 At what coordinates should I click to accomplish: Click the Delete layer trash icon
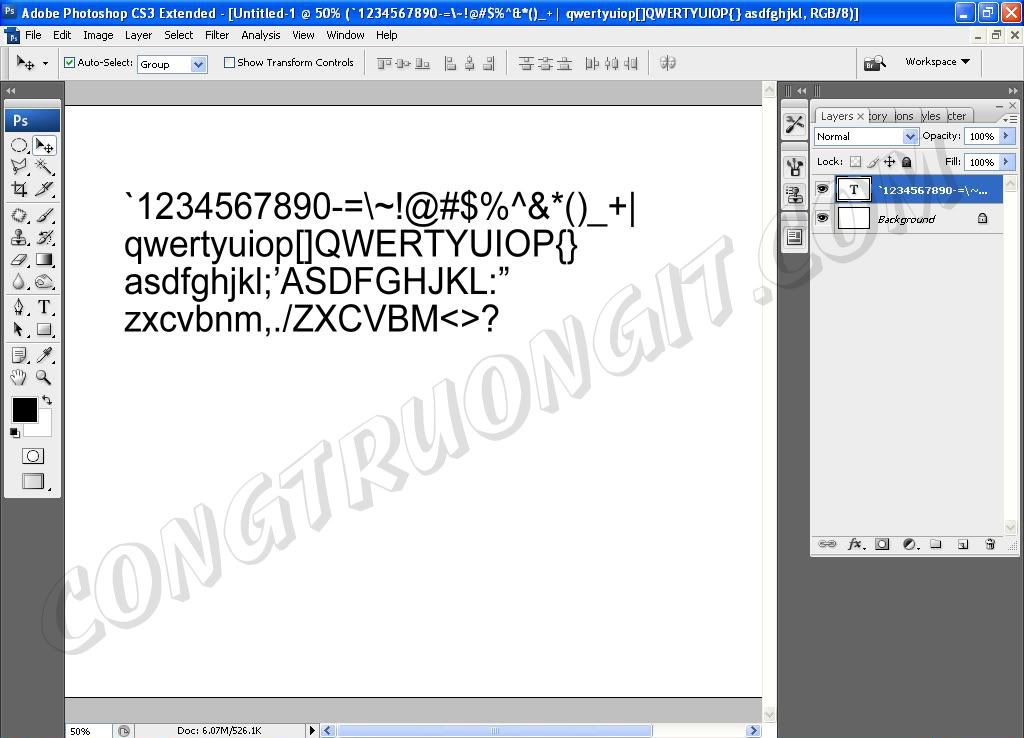point(990,544)
